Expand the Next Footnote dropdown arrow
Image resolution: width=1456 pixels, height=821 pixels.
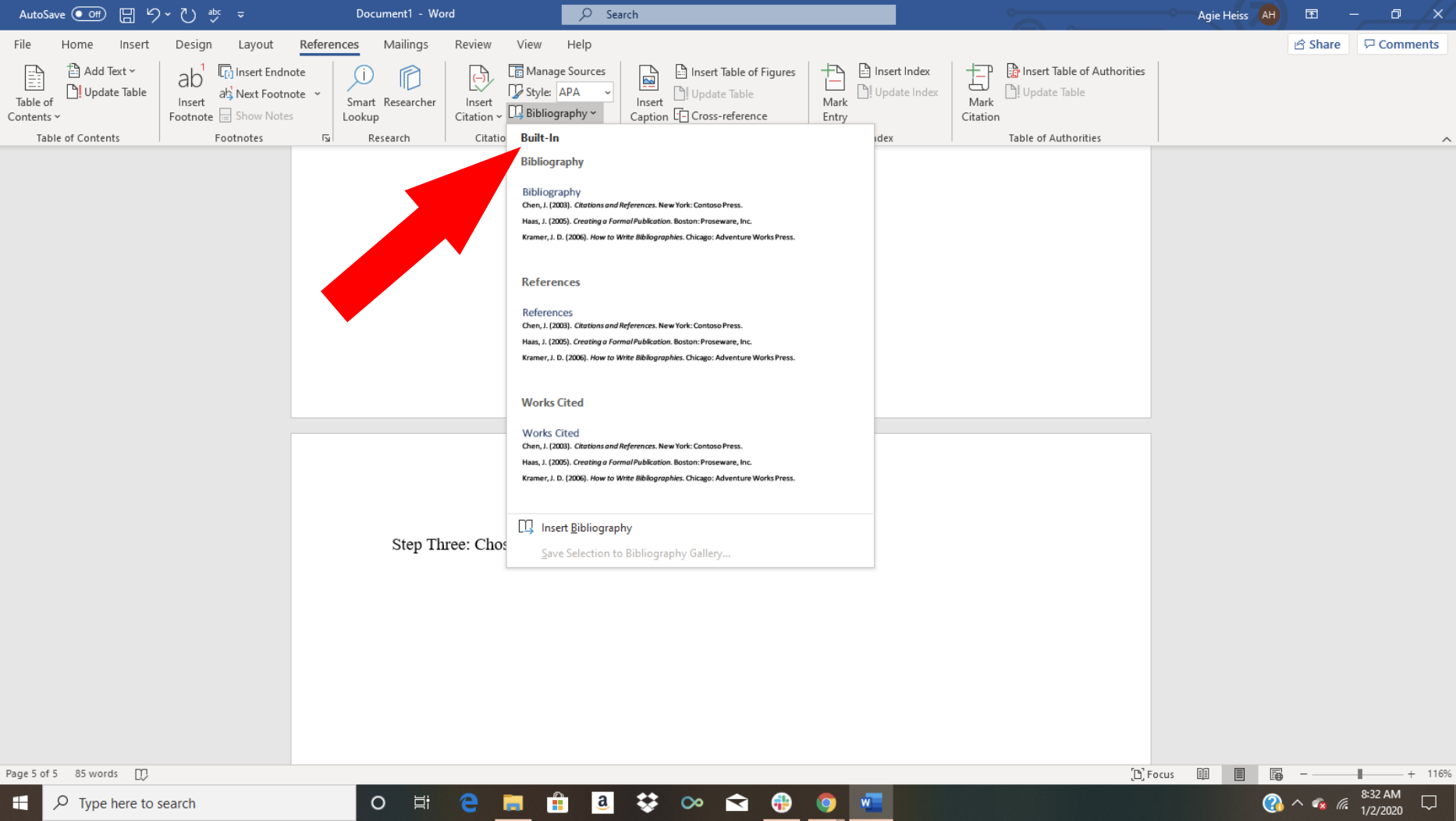pyautogui.click(x=318, y=94)
